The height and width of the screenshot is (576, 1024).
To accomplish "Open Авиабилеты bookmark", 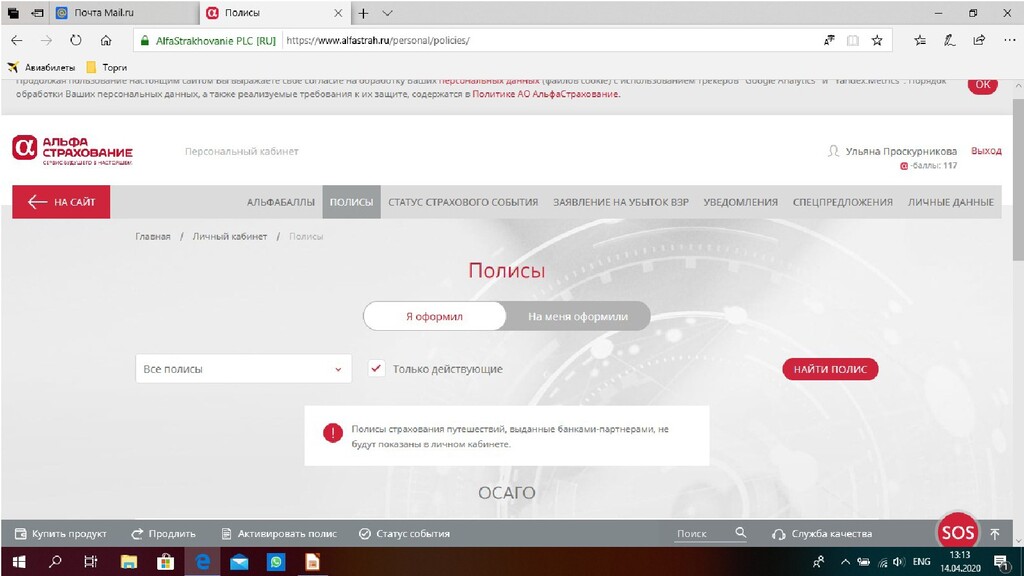I will point(40,67).
